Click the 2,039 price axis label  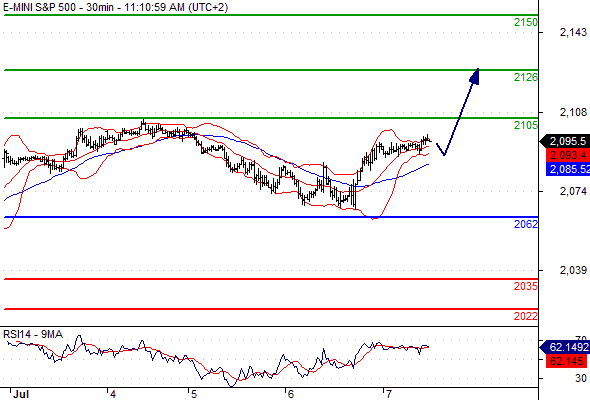click(573, 270)
